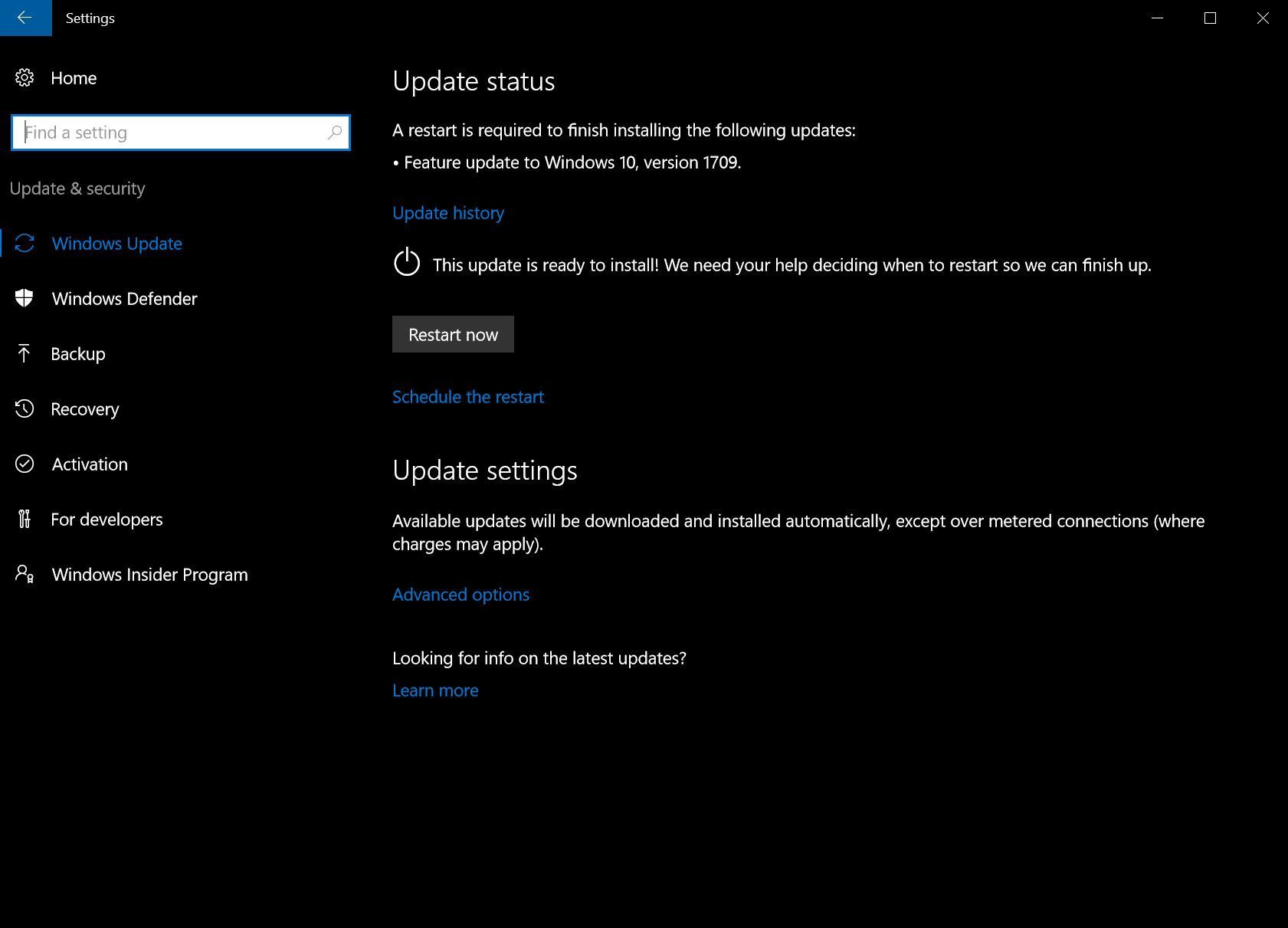Viewport: 1288px width, 928px height.
Task: Focus the Find a setting search box
Action: (181, 133)
